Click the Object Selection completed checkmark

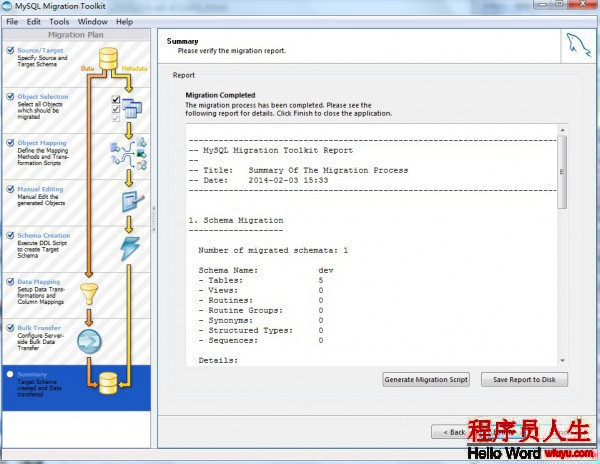click(x=10, y=97)
